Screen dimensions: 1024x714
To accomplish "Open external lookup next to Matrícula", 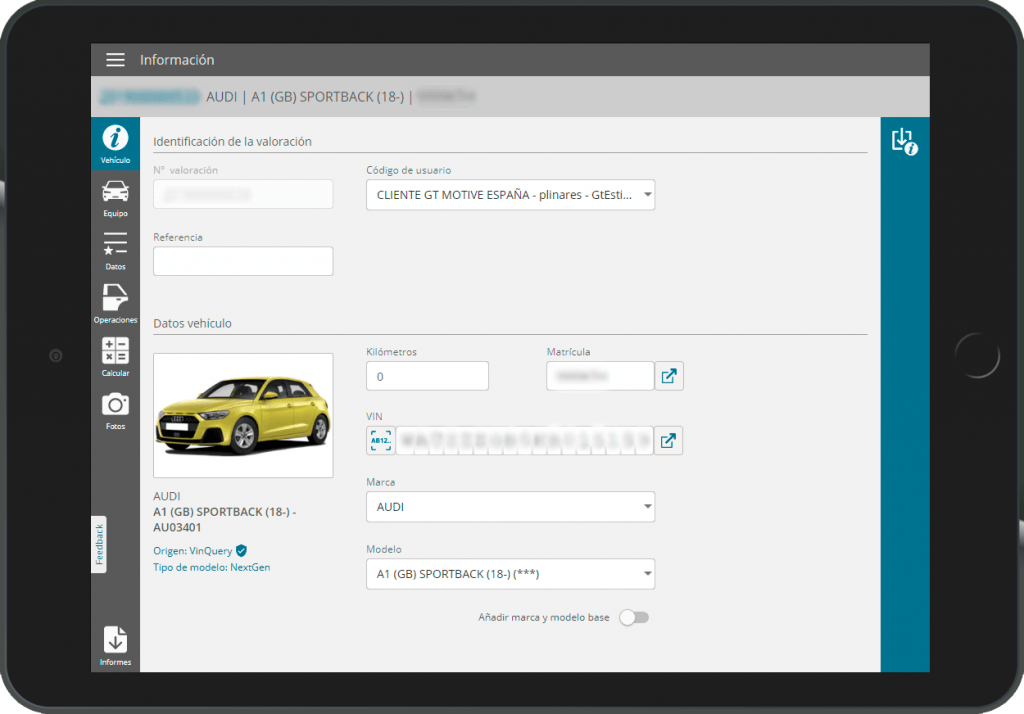I will (669, 376).
